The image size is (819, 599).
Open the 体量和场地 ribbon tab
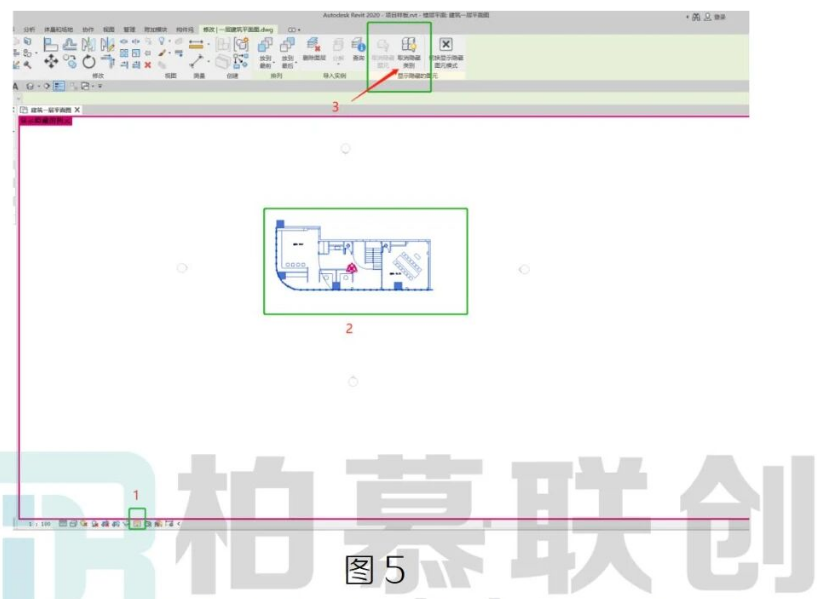click(58, 30)
